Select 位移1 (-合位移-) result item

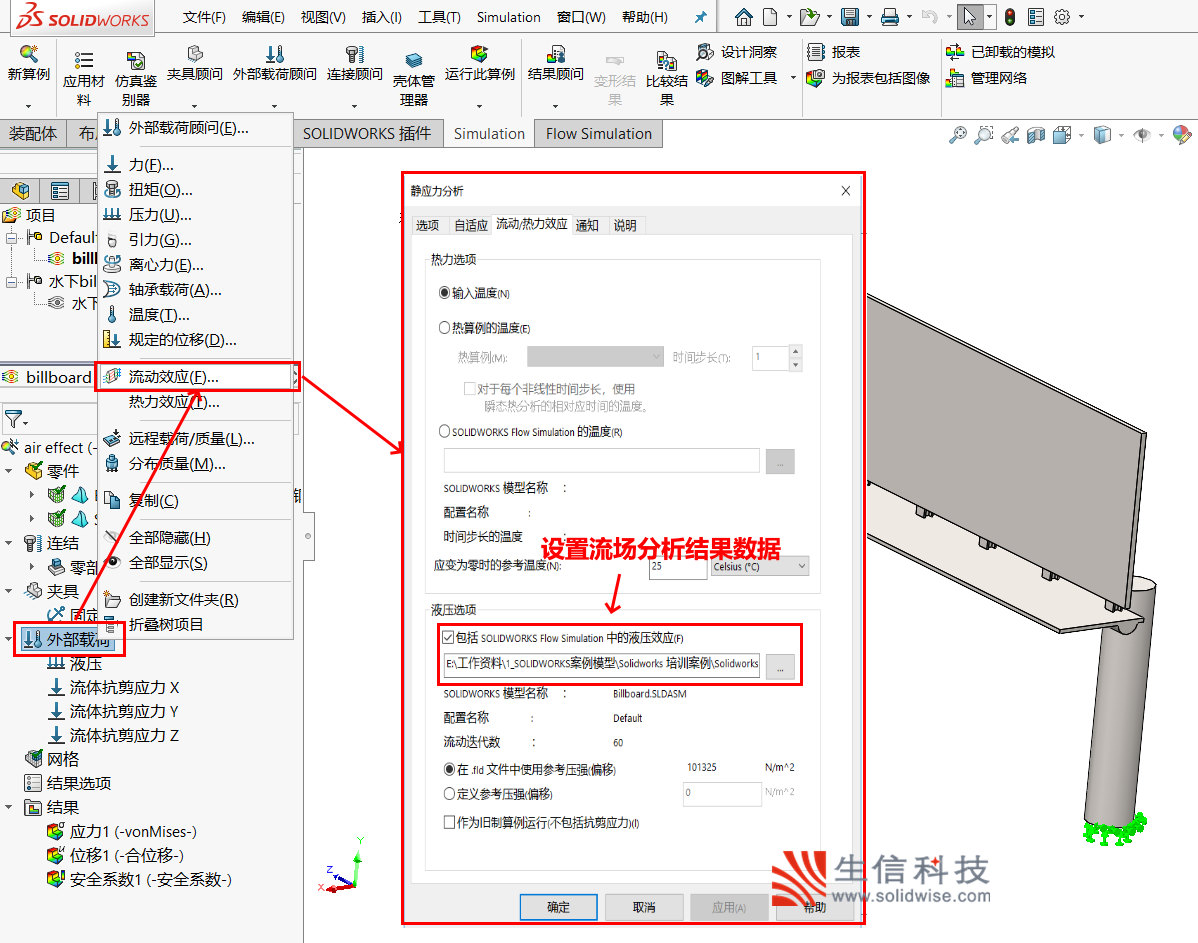[115, 855]
